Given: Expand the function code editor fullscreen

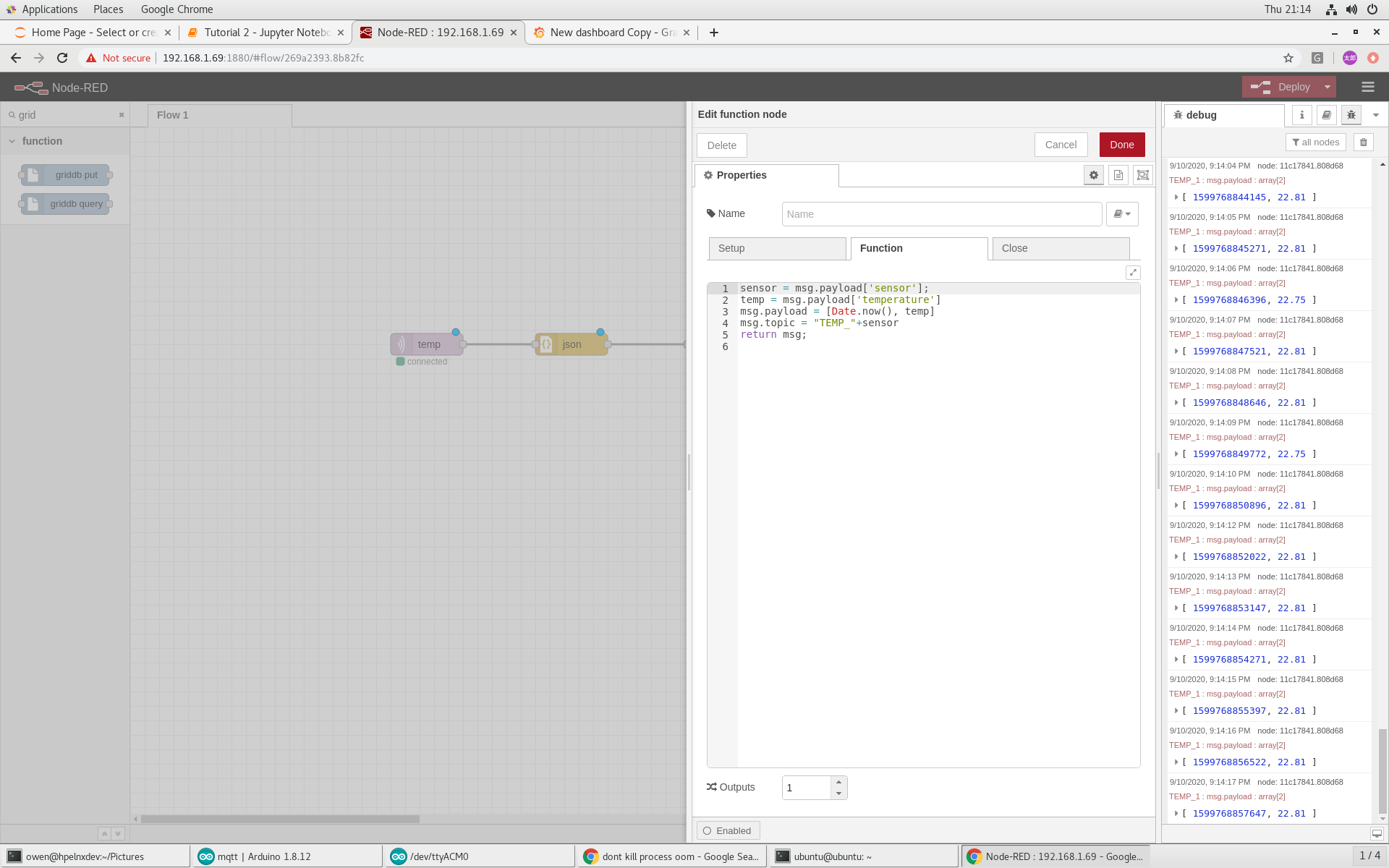Looking at the screenshot, I should (x=1133, y=273).
